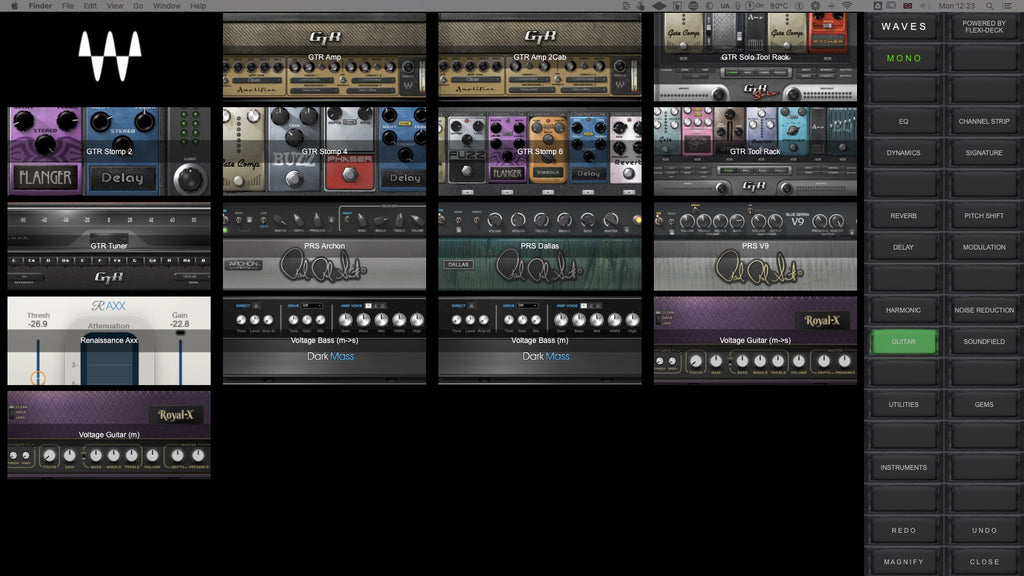
Task: Click the Voltage Bass Dark Mass thumbnail
Action: [x=538, y=340]
